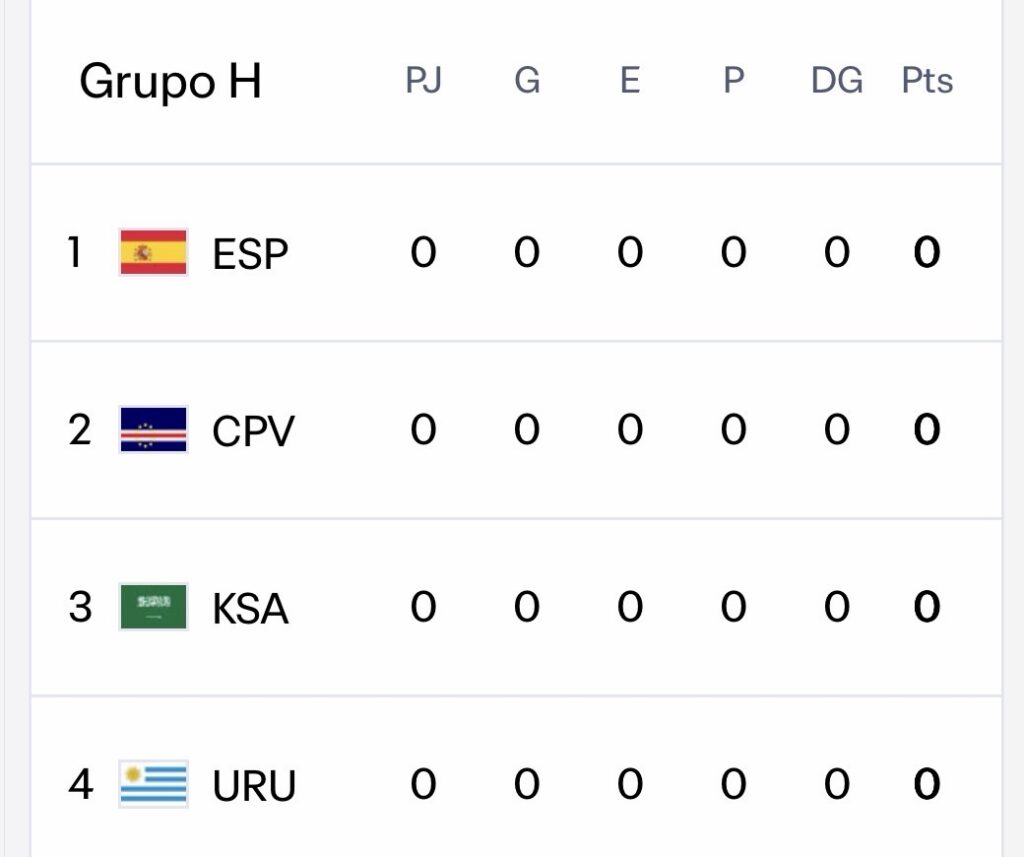Click the position number 2 for CPV
Image resolution: width=1024 pixels, height=857 pixels.
tap(80, 430)
